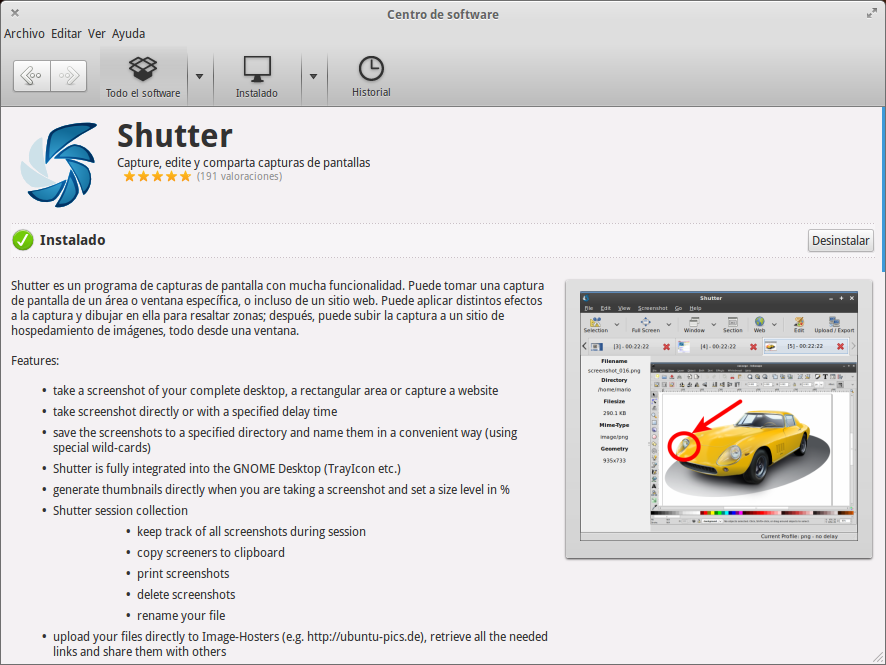Screen dimensions: 886x665
Task: Click the green Instalado checkmark icon
Action: pos(22,240)
